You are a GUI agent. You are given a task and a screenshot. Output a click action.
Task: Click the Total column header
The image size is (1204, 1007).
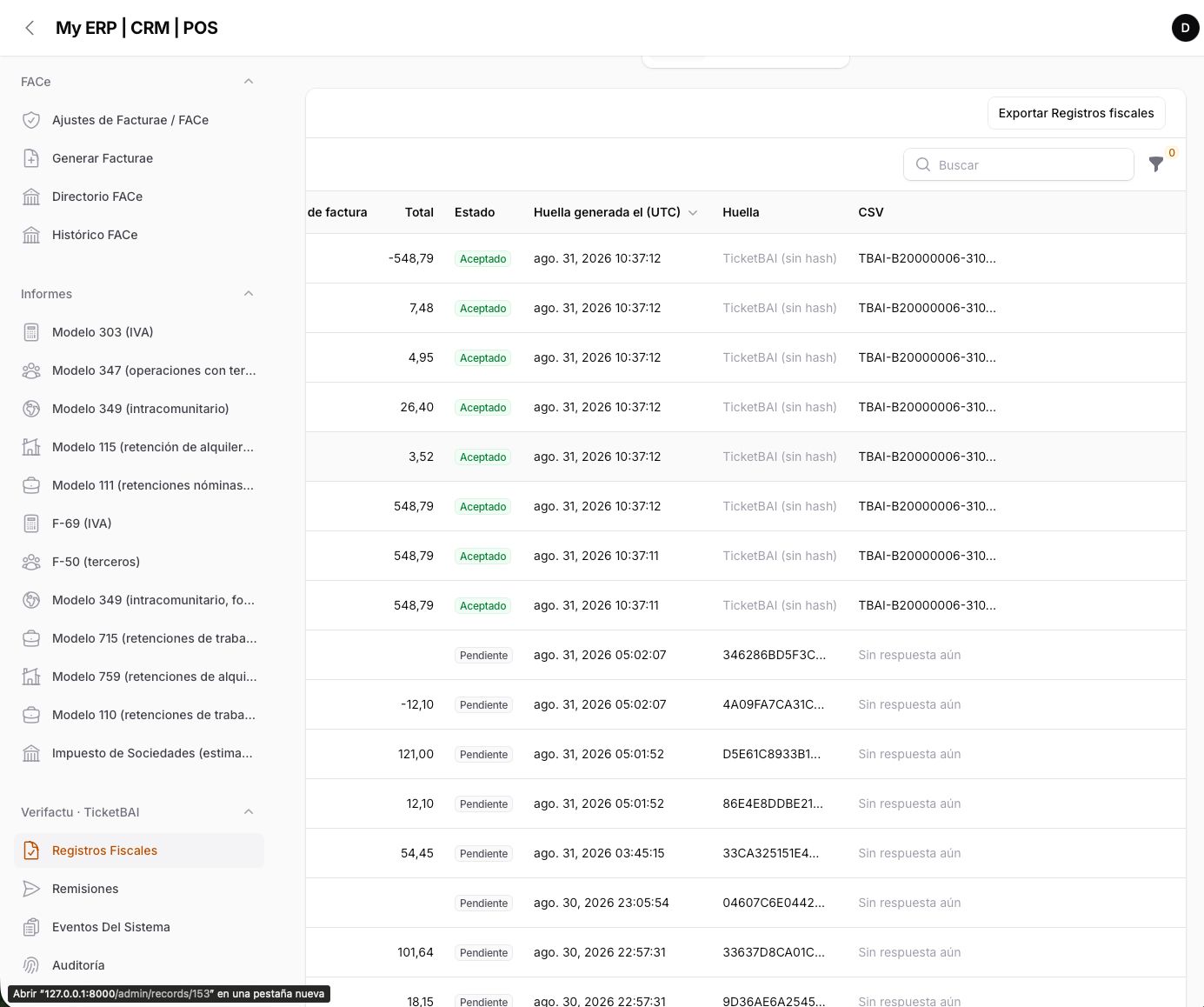point(419,212)
